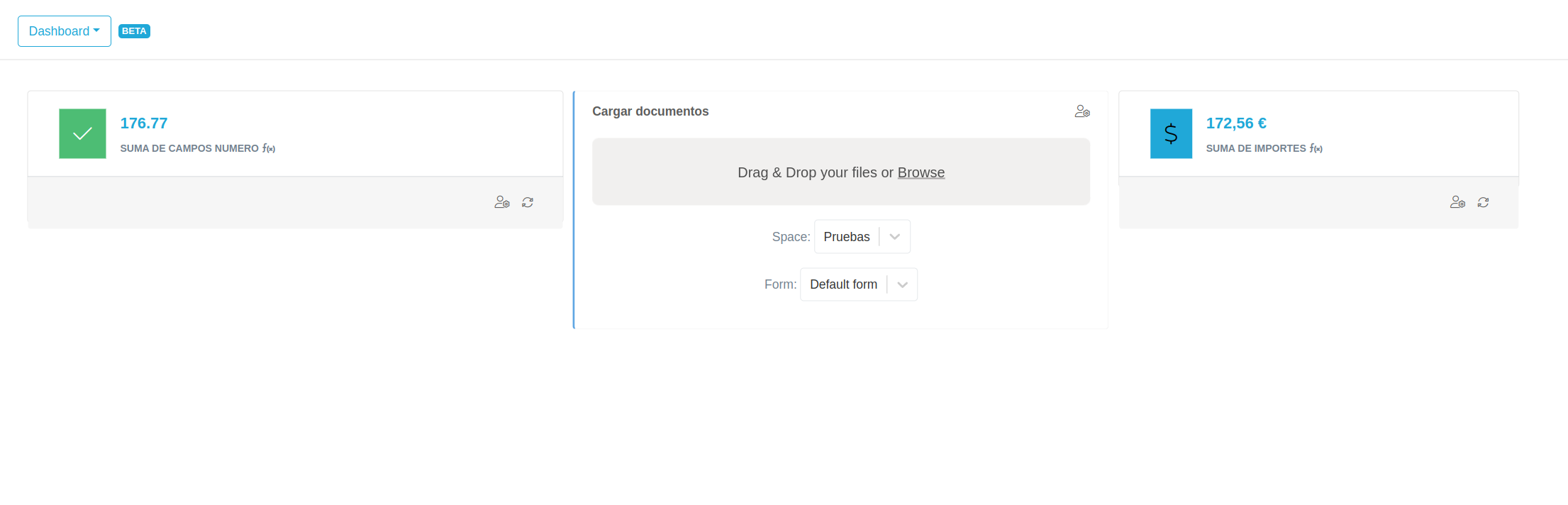Select the Pruebas value in Space field

click(847, 237)
